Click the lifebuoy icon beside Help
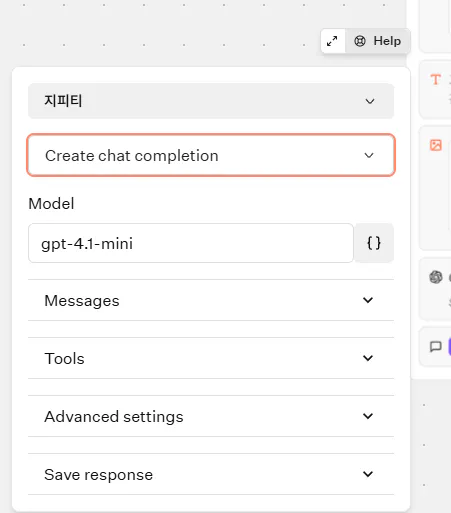Screen dimensions: 451x513 360,41
